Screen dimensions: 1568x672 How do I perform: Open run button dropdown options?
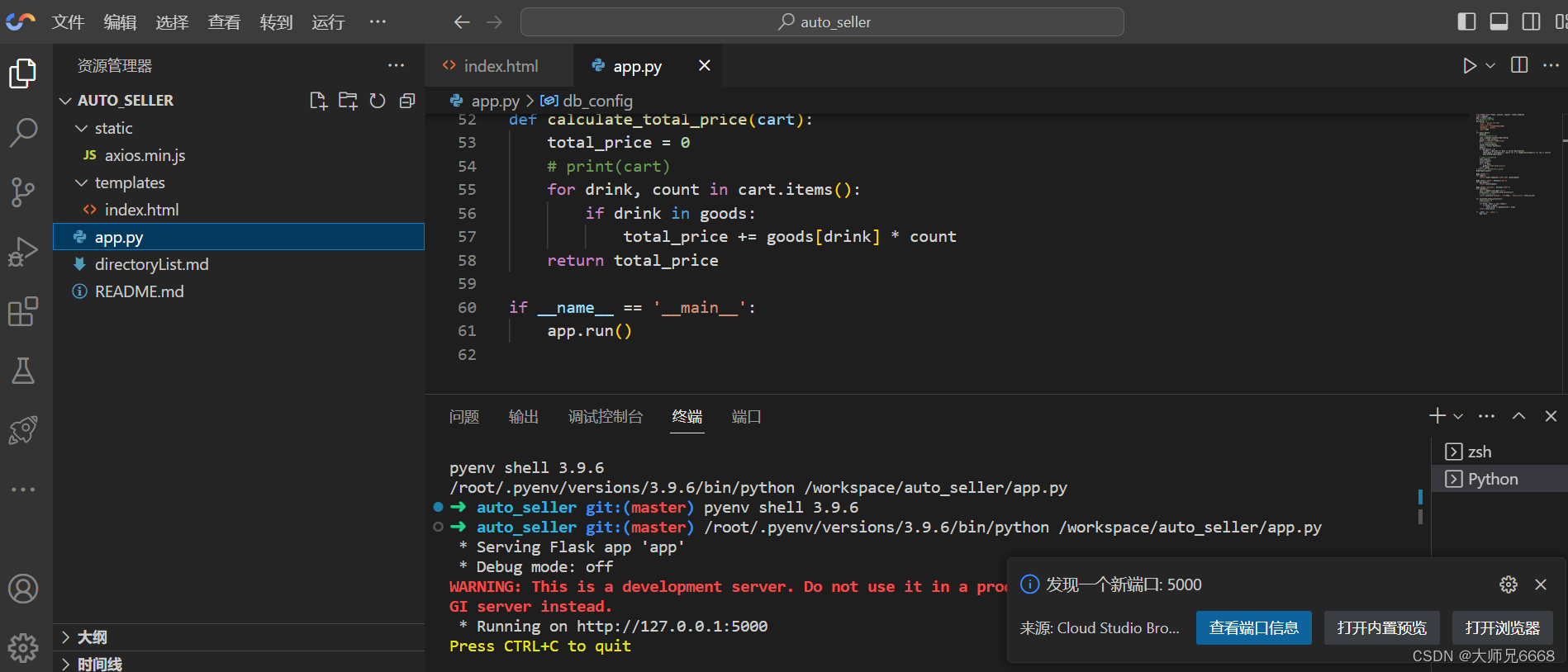point(1490,65)
